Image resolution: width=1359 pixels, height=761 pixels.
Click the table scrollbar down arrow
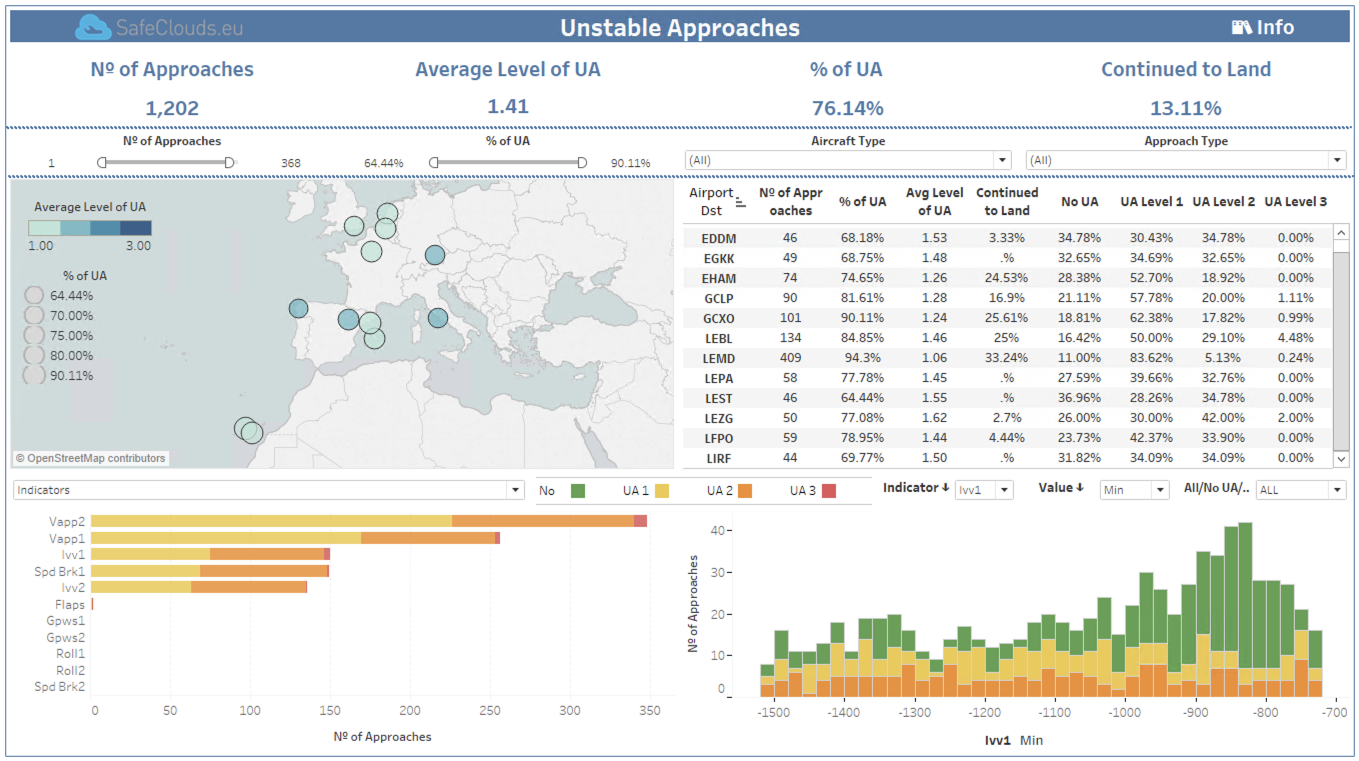(1341, 458)
